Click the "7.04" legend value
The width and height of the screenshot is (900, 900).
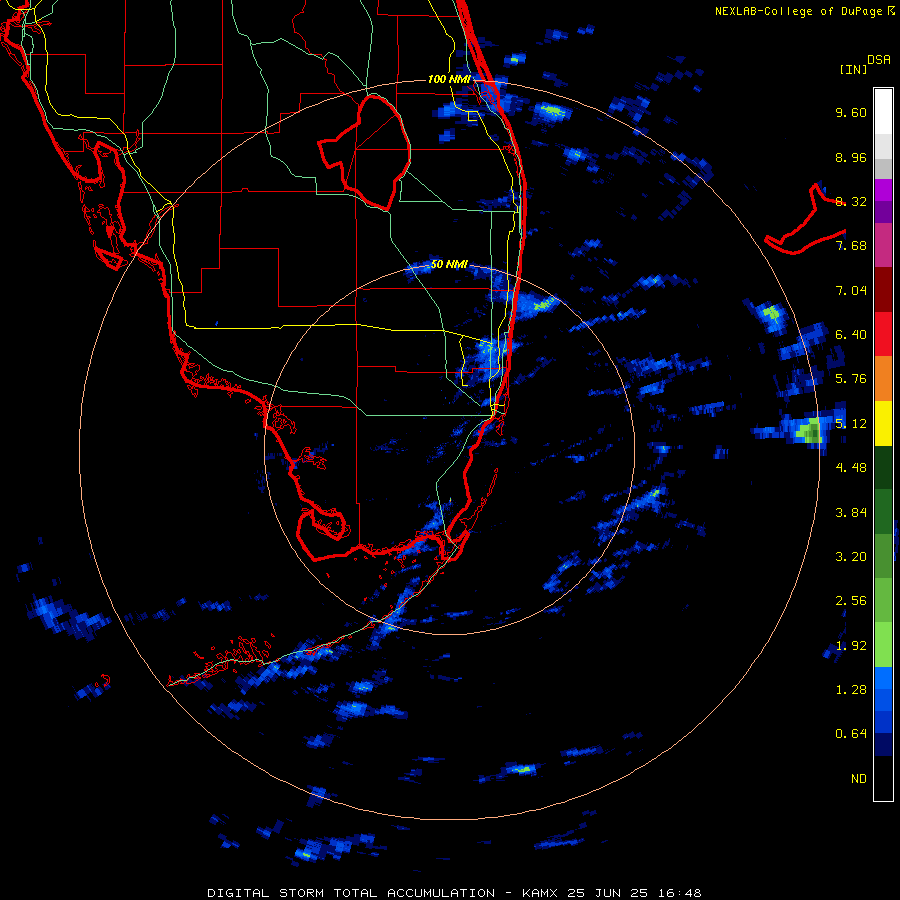[x=851, y=290]
